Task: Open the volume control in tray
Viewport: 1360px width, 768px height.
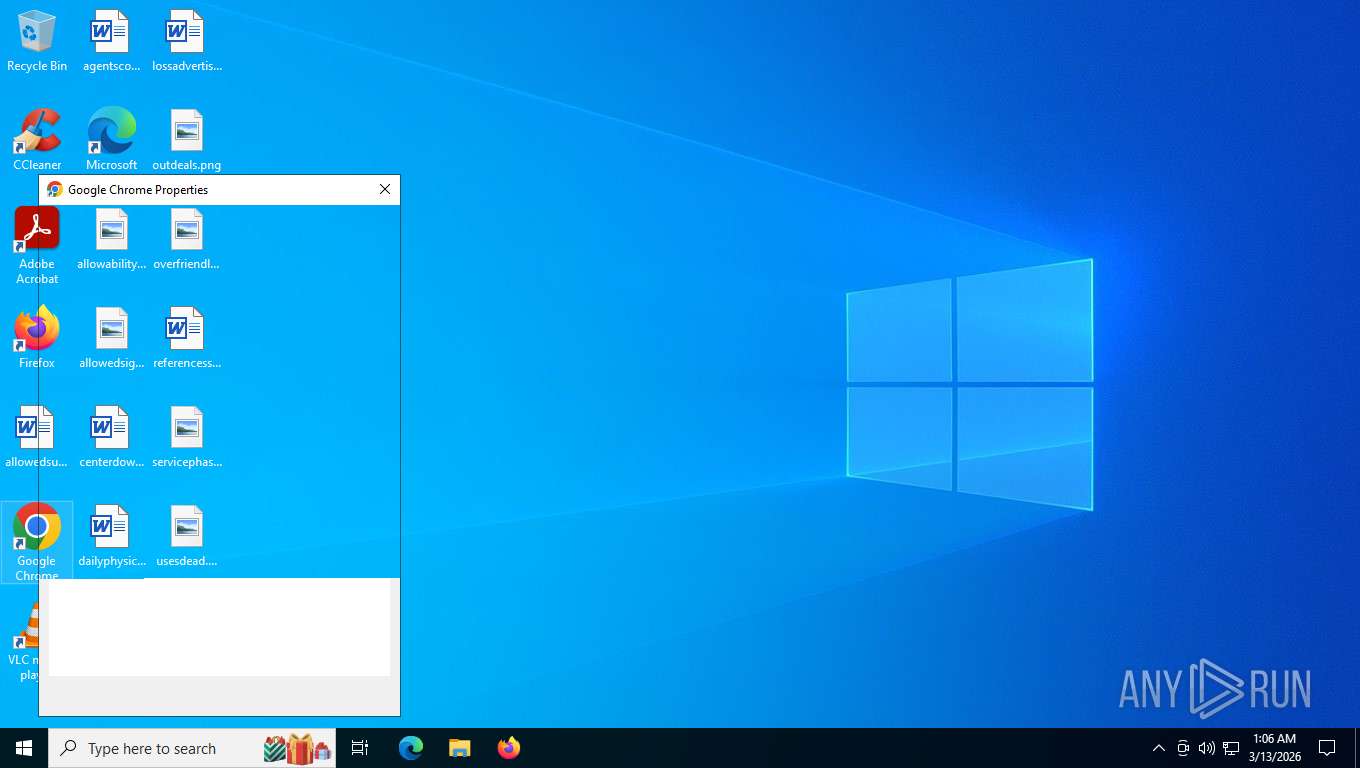Action: [x=1207, y=748]
